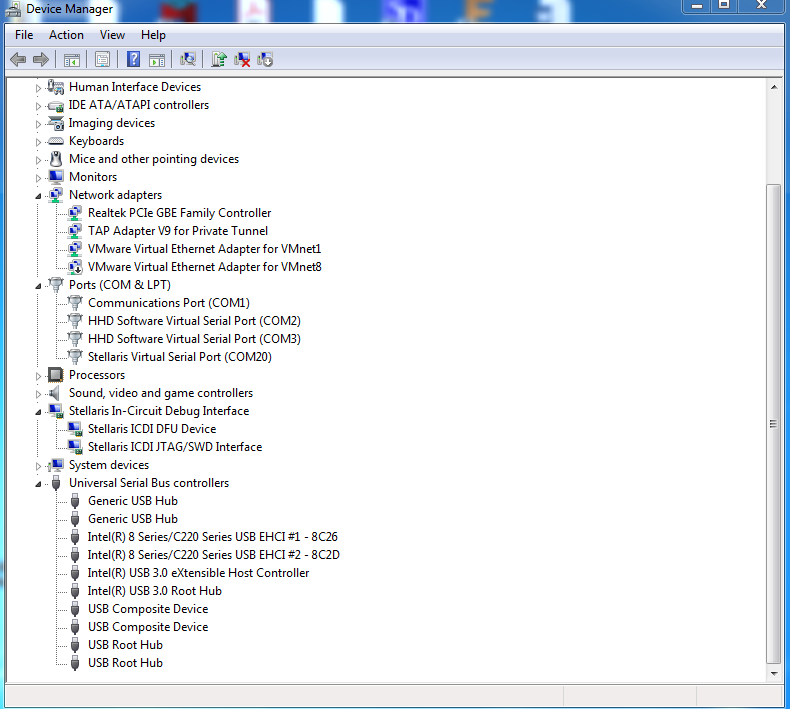Open the Help menu
790x709 pixels.
coord(153,35)
